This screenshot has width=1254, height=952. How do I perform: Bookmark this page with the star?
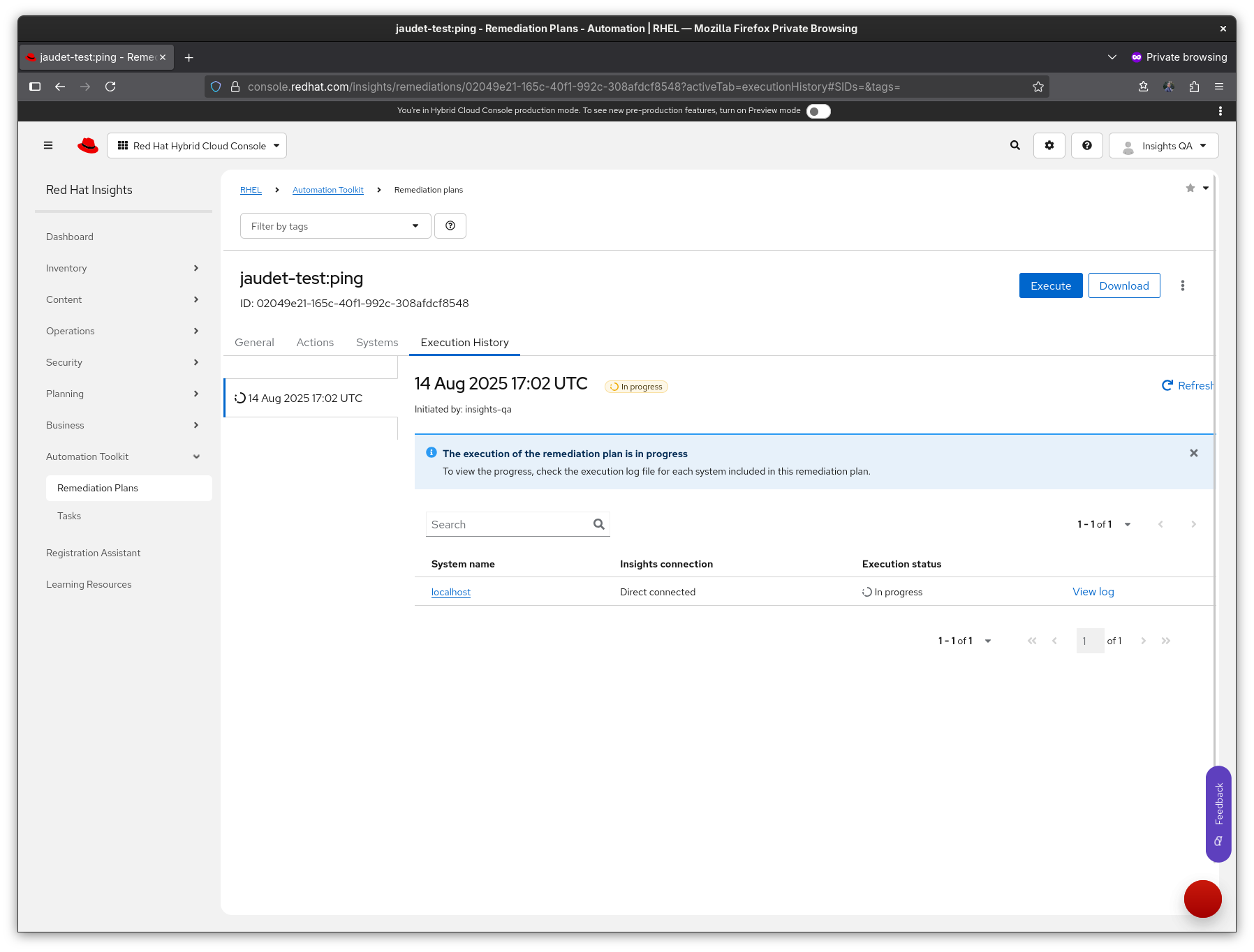tap(1038, 87)
